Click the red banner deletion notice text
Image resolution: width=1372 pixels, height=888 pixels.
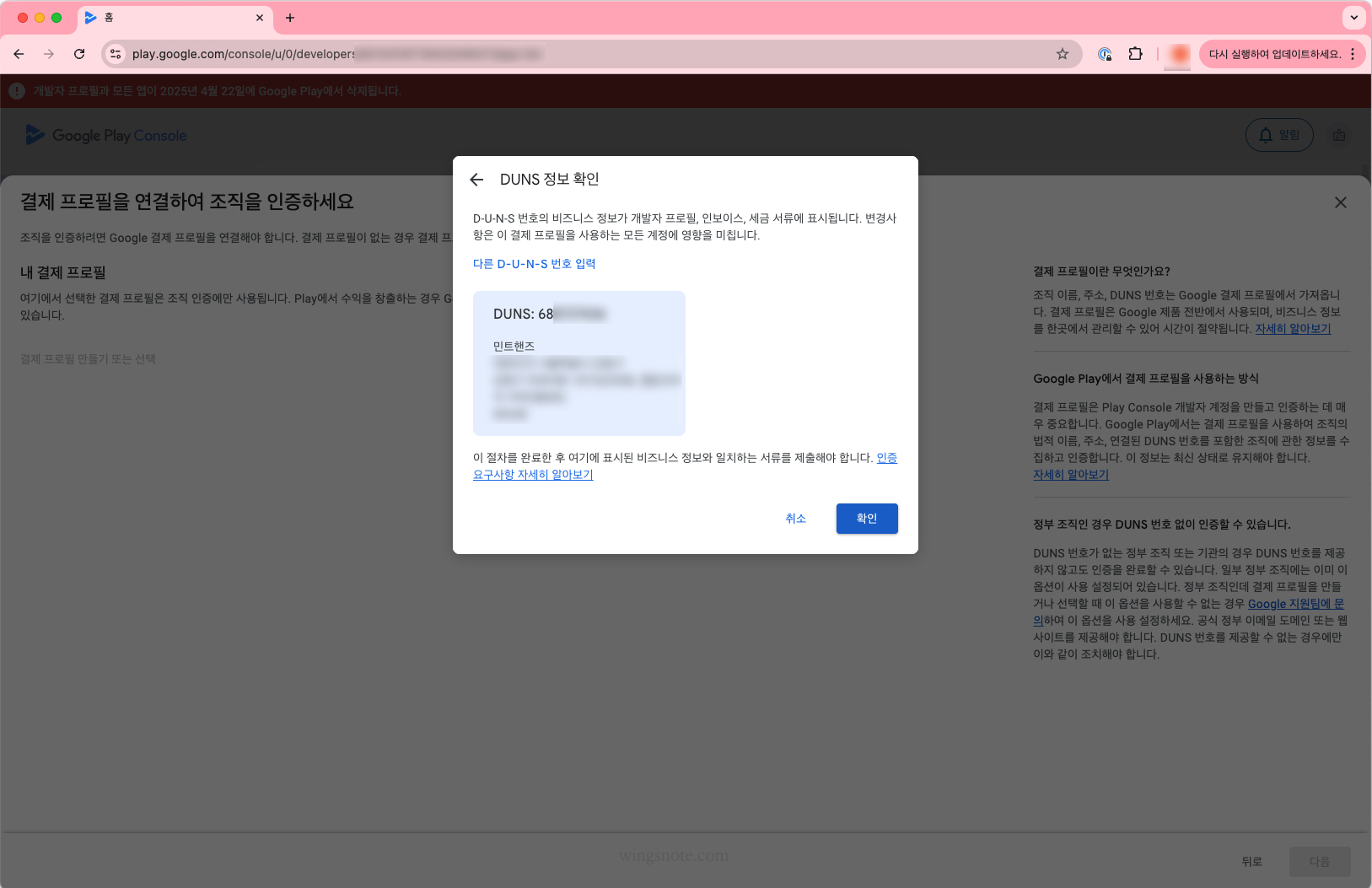[x=217, y=91]
